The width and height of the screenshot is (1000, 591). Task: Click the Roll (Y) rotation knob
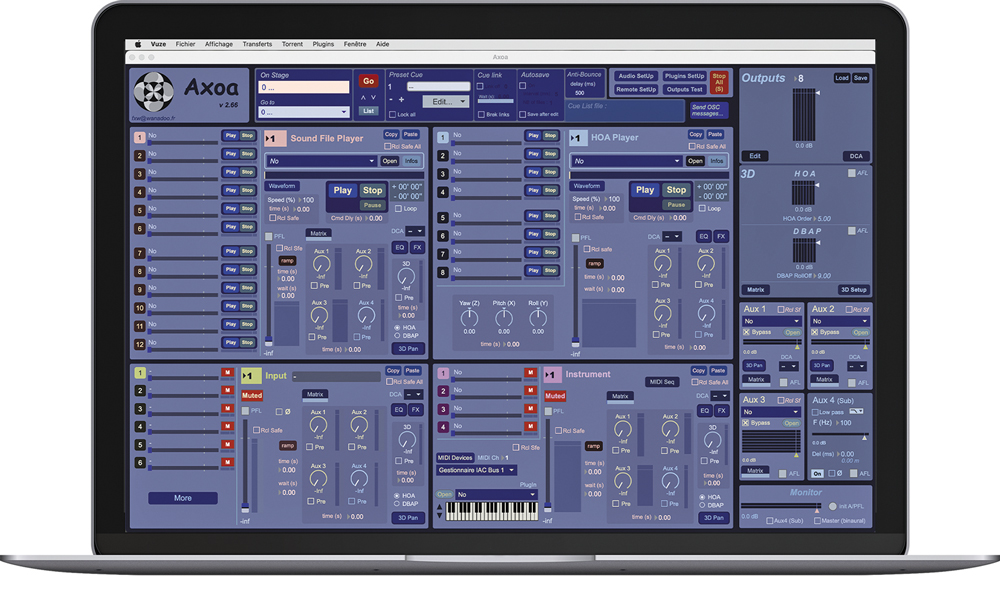(x=538, y=317)
